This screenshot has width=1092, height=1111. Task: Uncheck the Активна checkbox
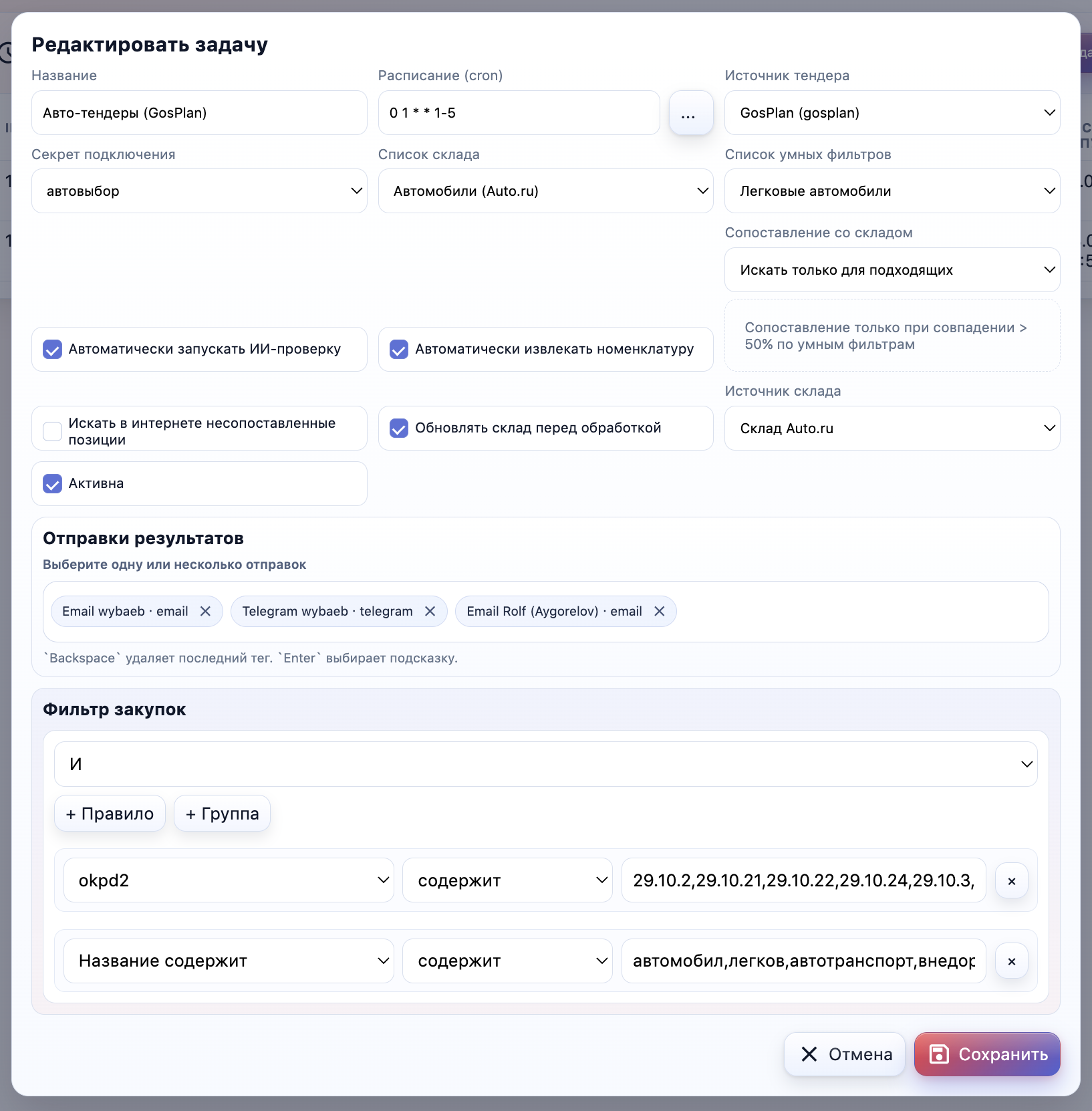click(53, 483)
